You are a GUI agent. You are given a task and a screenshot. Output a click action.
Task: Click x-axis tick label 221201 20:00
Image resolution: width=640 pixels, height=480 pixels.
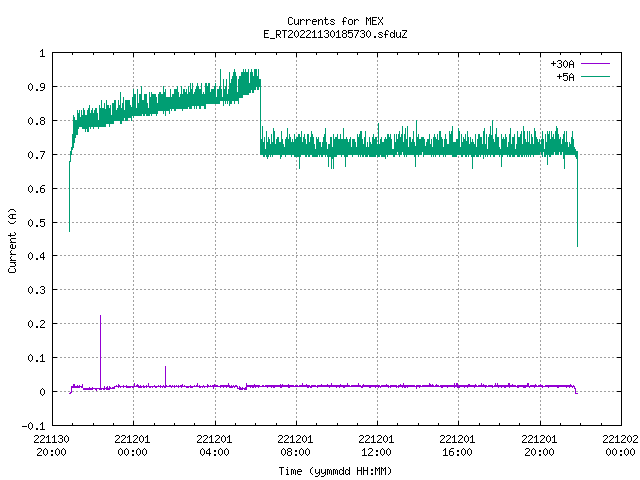[539, 445]
